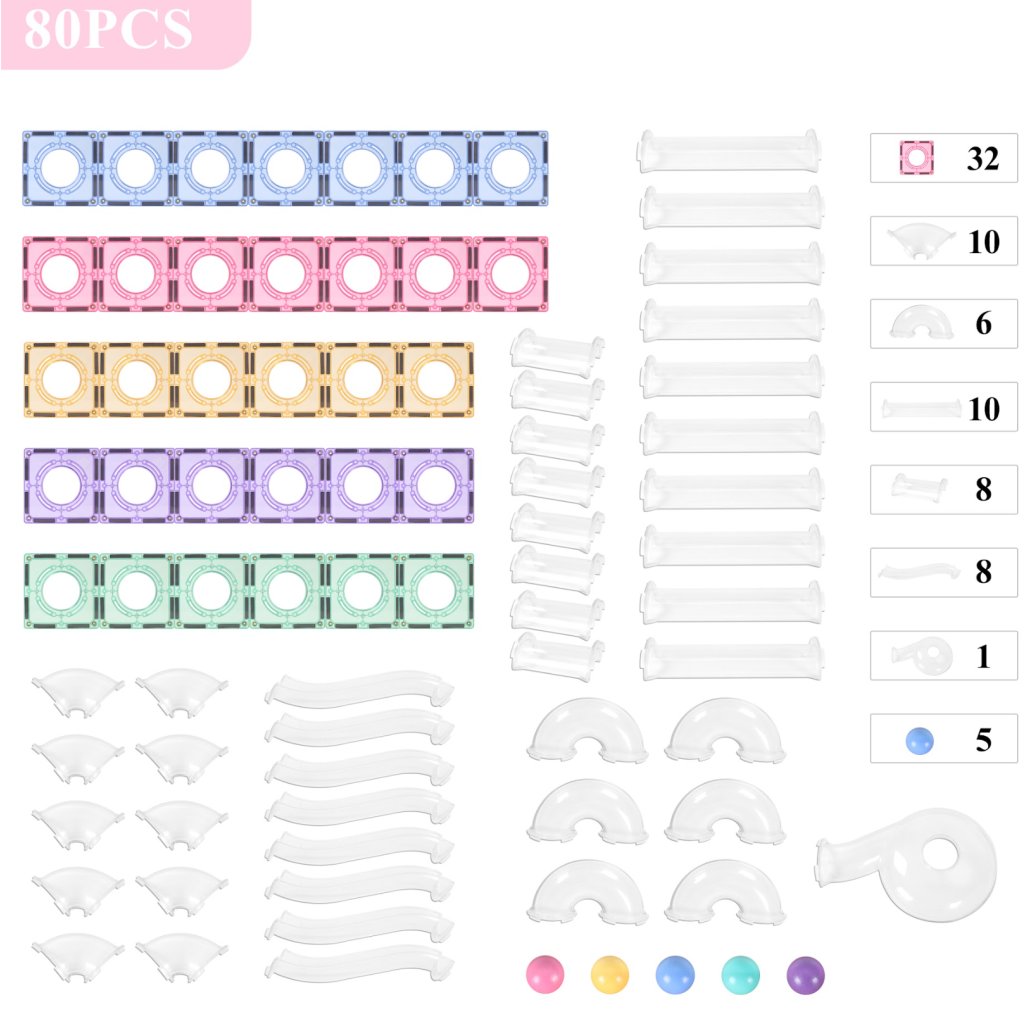Select the long straight track legend icon

point(919,407)
